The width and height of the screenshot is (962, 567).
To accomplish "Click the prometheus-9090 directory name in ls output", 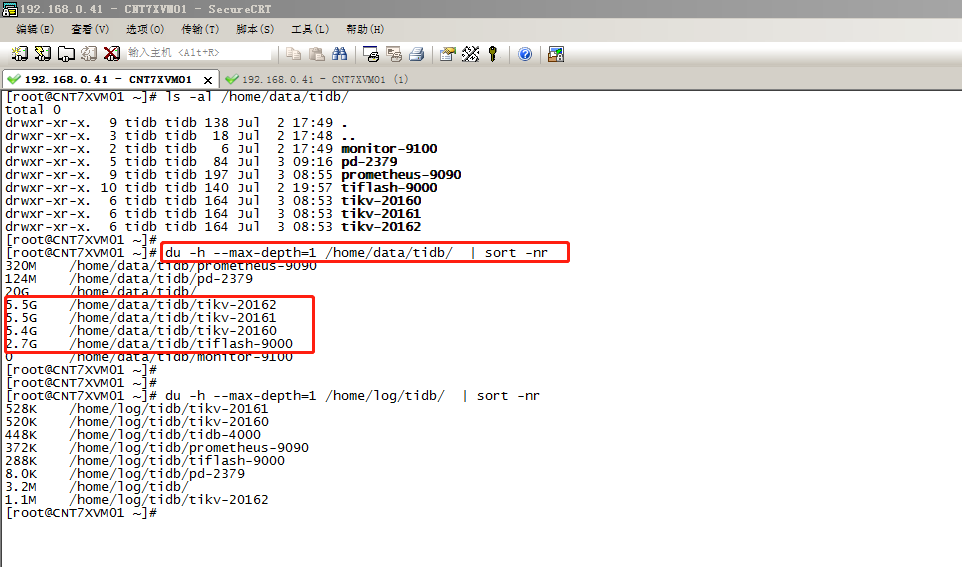I will [401, 174].
